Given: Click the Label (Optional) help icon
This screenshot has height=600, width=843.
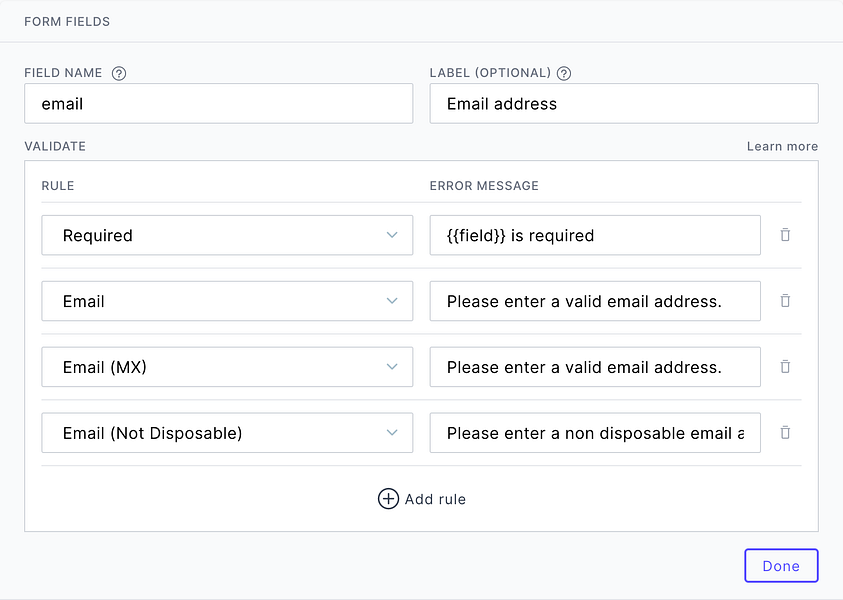Looking at the screenshot, I should tap(563, 73).
